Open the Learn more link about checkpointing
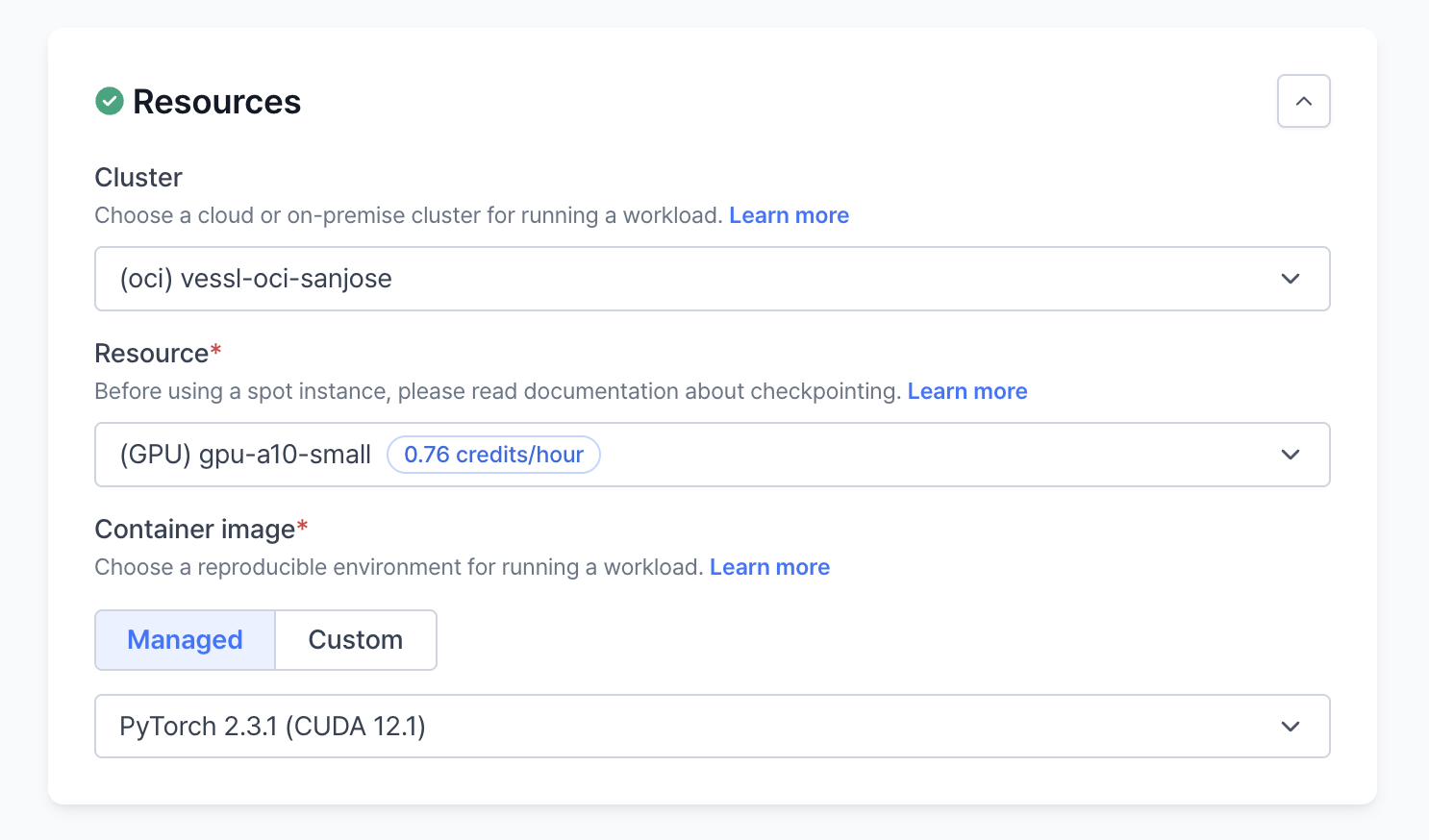This screenshot has width=1429, height=840. point(967,391)
